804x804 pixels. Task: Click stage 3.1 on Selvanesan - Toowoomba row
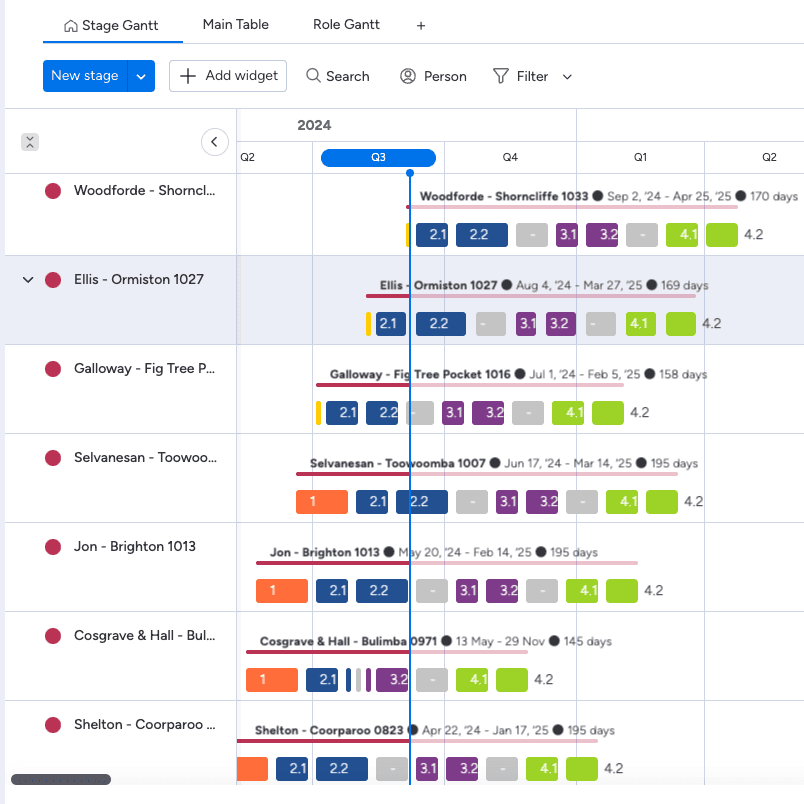pos(506,501)
